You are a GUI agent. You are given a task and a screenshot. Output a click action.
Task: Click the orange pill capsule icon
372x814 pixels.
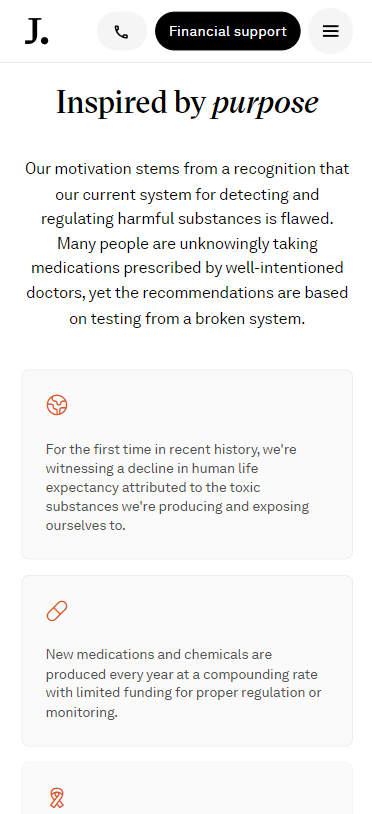click(x=57, y=611)
